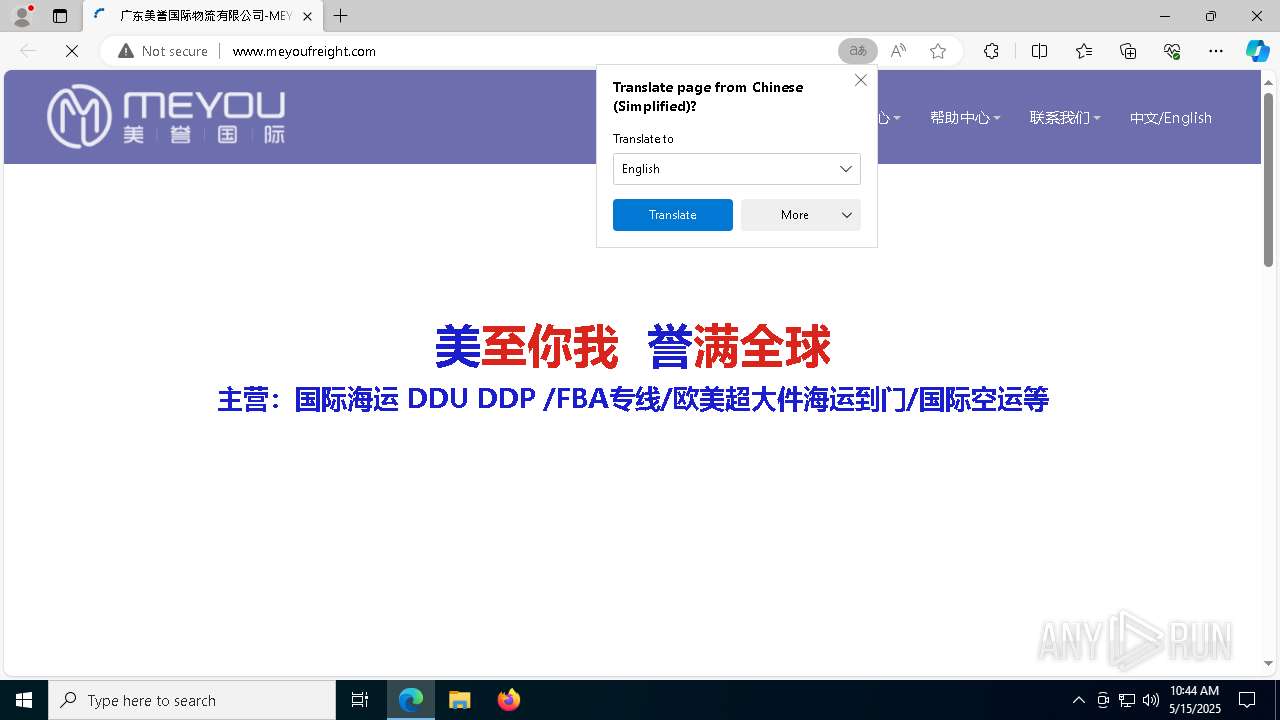Toggle Split screen icon
The height and width of the screenshot is (720, 1280).
1039,51
